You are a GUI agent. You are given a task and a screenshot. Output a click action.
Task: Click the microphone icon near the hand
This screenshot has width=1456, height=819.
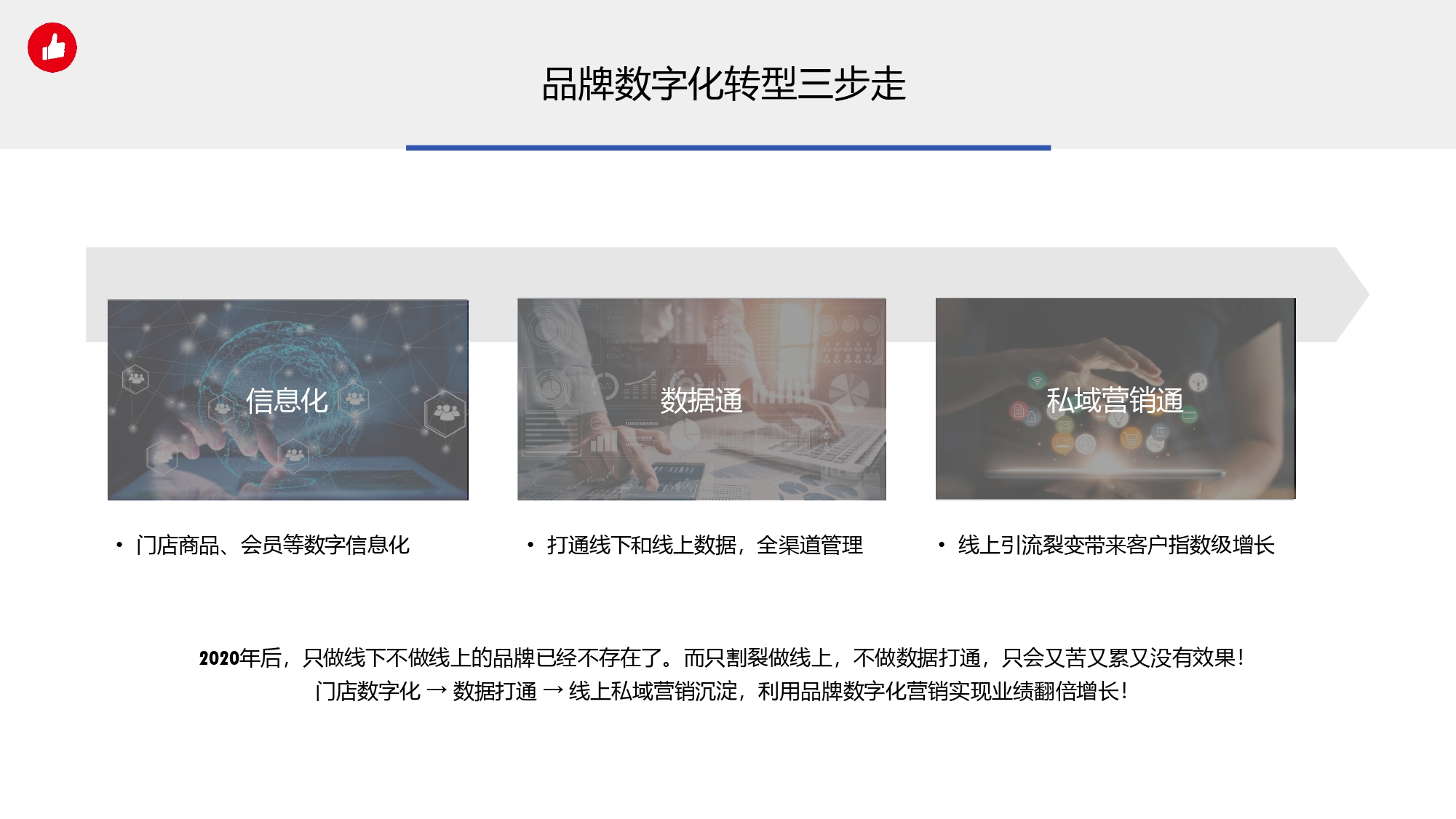pyautogui.click(x=1198, y=382)
